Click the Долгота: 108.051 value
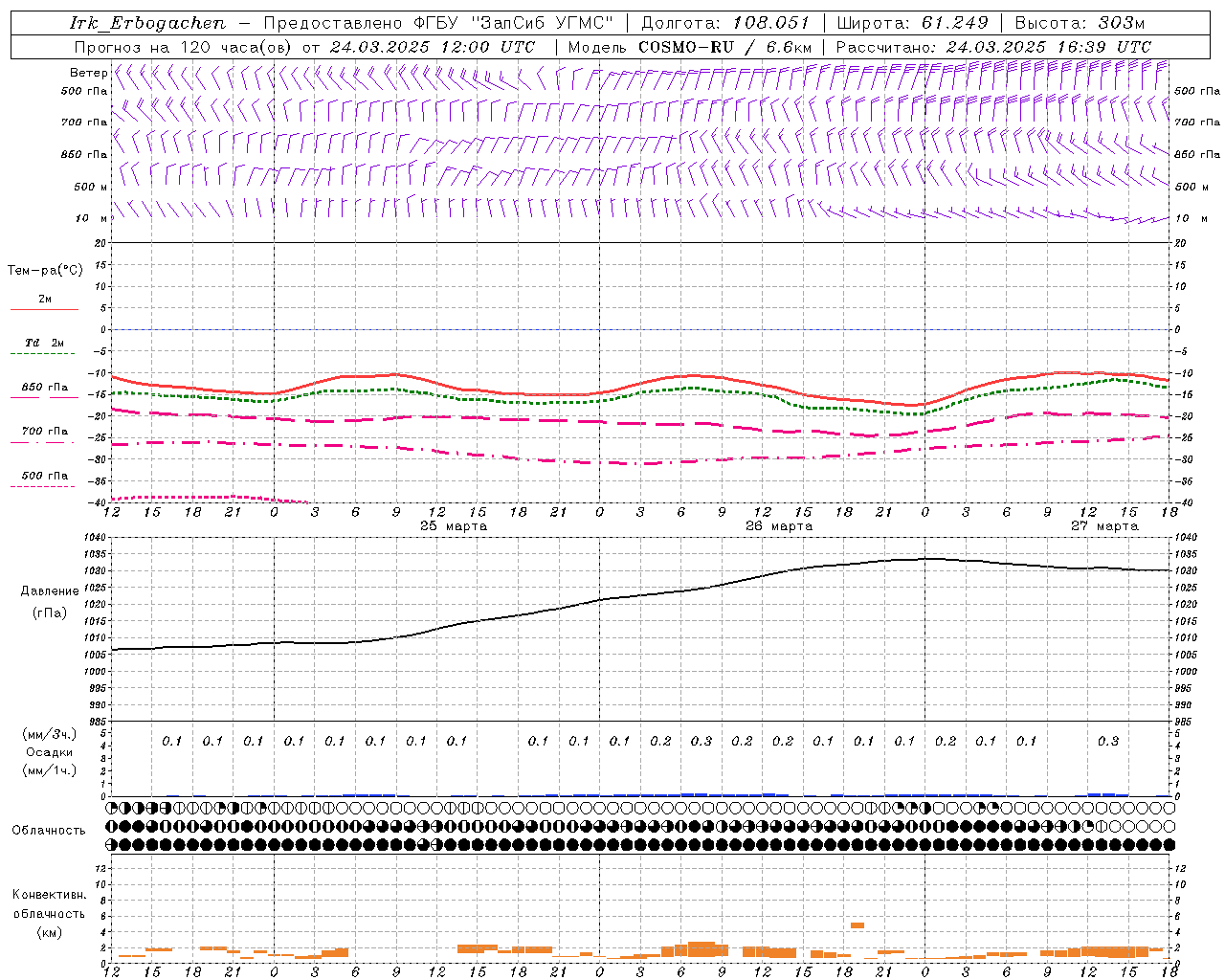The image size is (1225, 980). [724, 23]
